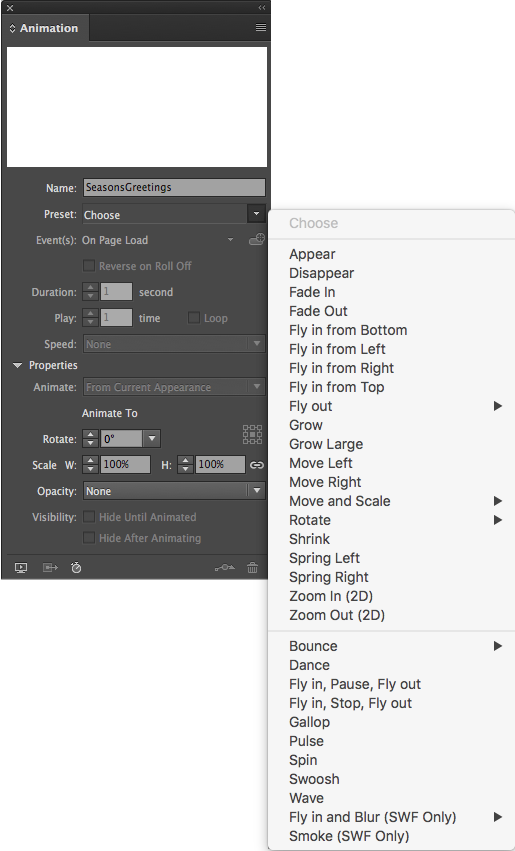Enable Reverse on Roll Off checkbox
This screenshot has height=851, width=515.
pos(88,266)
